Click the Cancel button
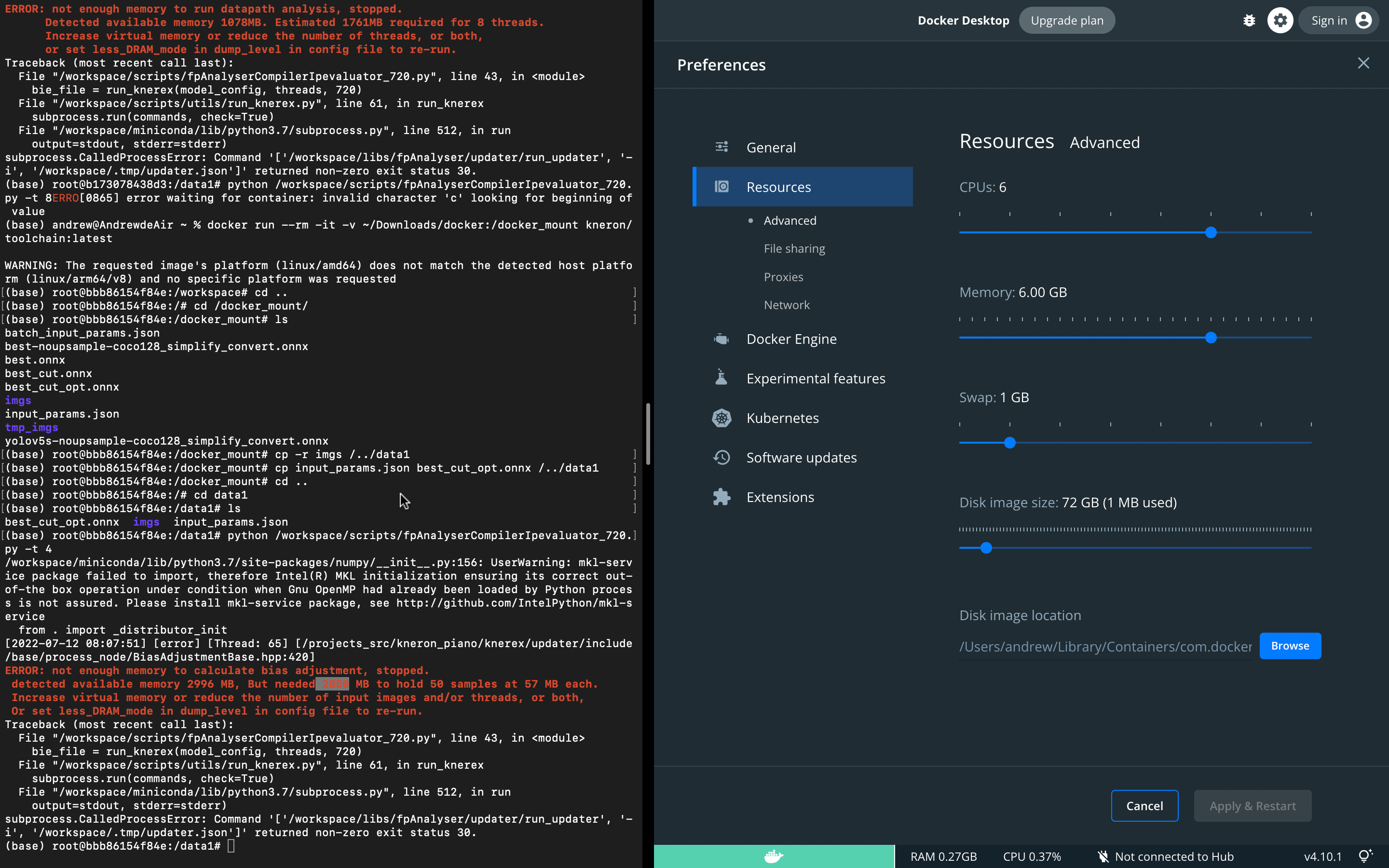1389x868 pixels. click(1144, 805)
